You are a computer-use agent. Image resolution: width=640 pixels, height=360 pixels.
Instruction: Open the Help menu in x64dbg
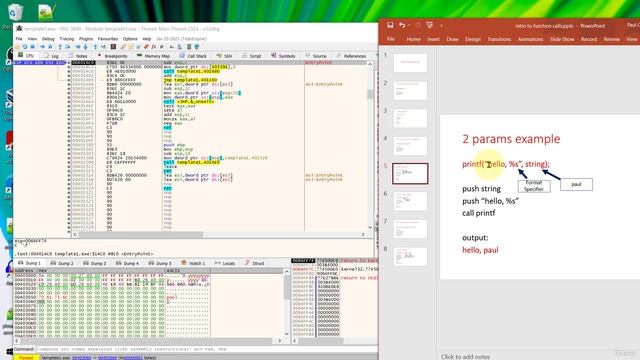point(147,39)
